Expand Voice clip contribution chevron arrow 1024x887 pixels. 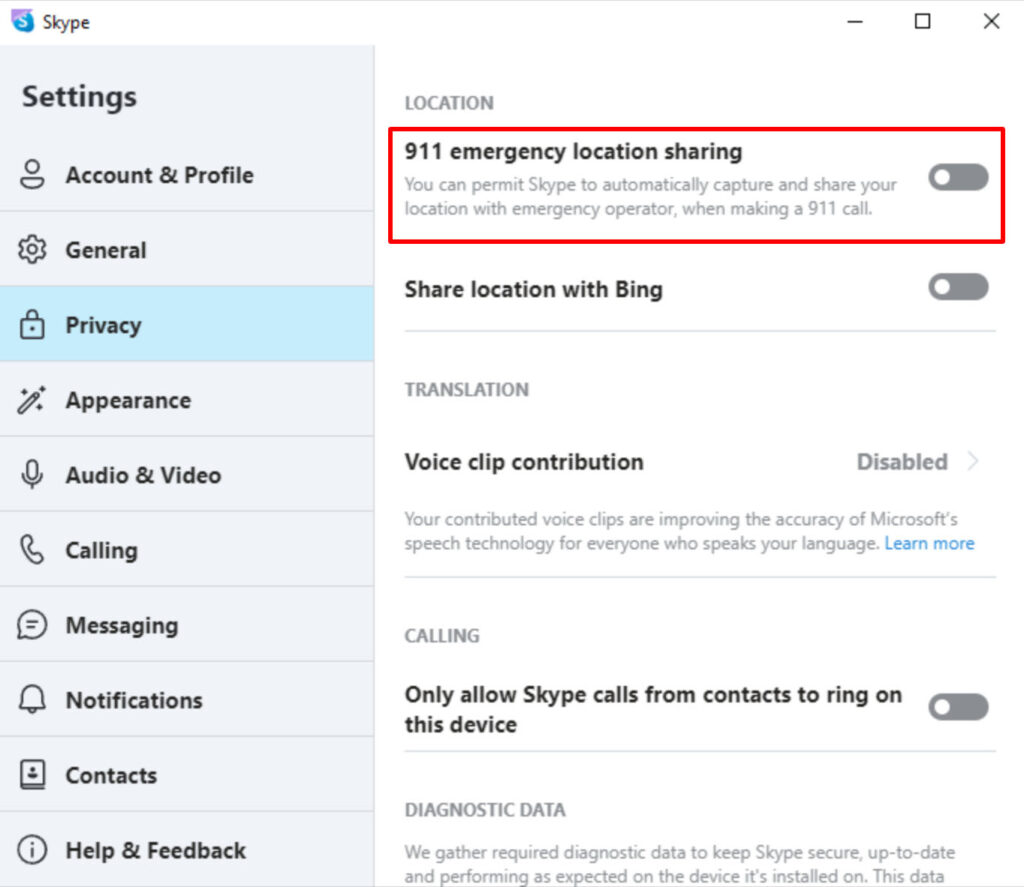[x=973, y=462]
